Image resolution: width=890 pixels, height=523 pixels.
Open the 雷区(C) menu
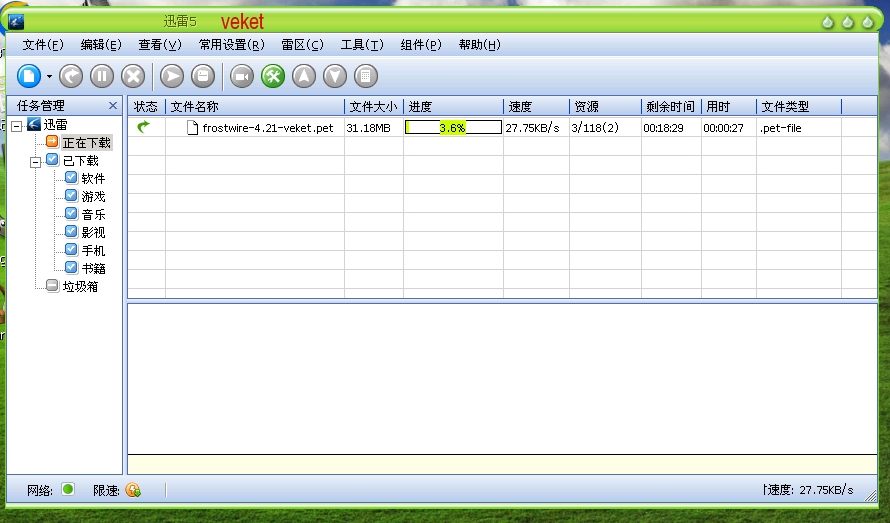pyautogui.click(x=303, y=45)
